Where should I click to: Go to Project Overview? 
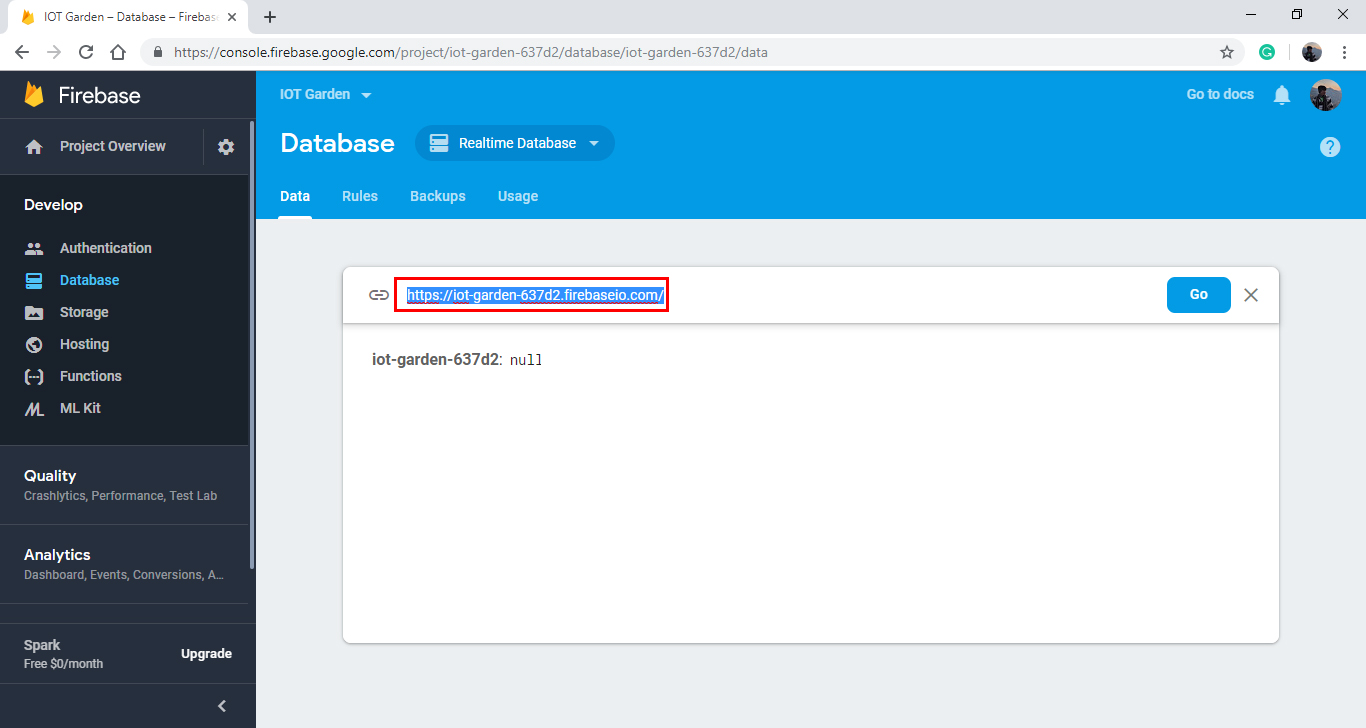[x=110, y=146]
